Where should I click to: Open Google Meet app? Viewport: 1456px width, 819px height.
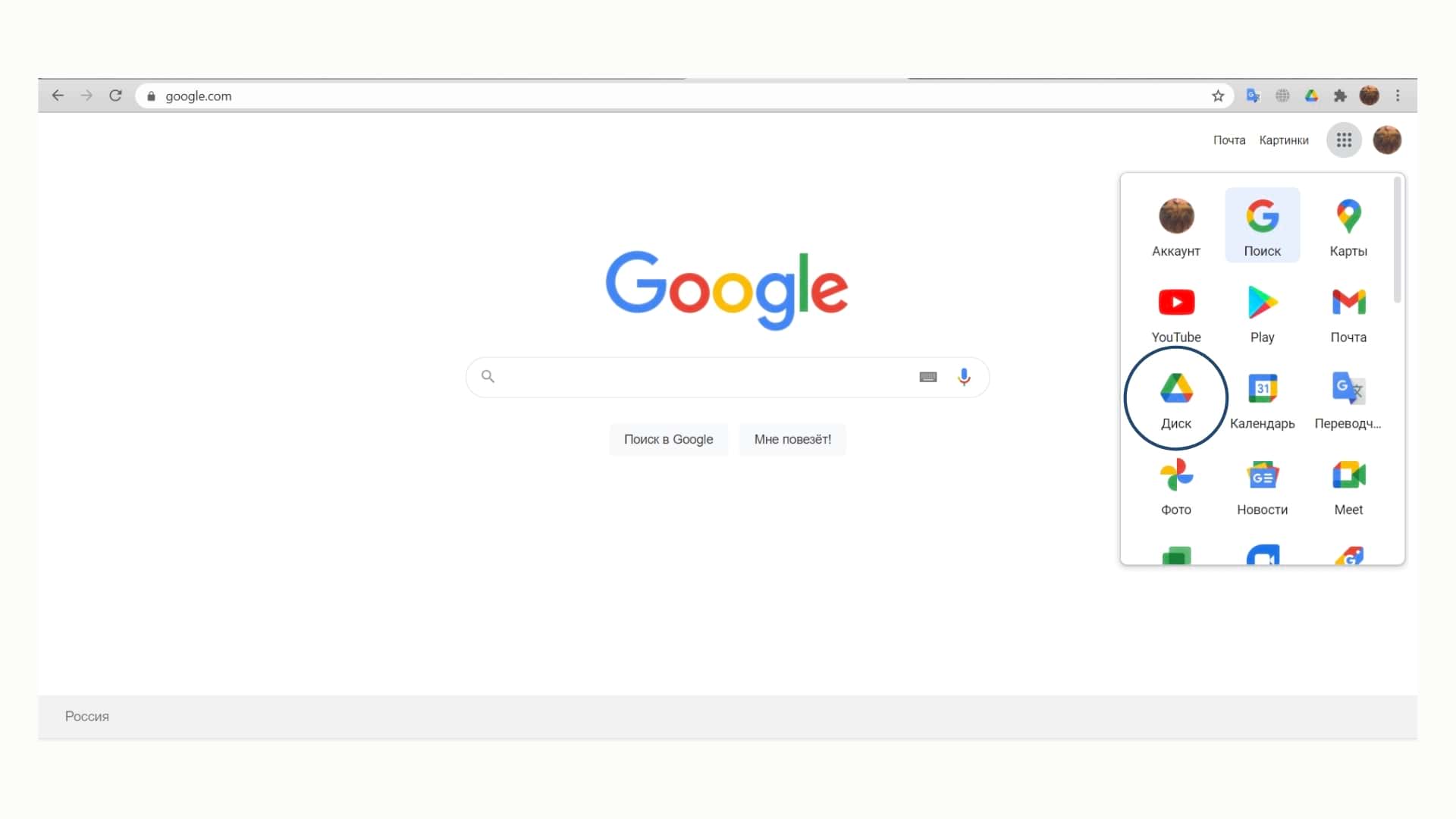(x=1348, y=485)
